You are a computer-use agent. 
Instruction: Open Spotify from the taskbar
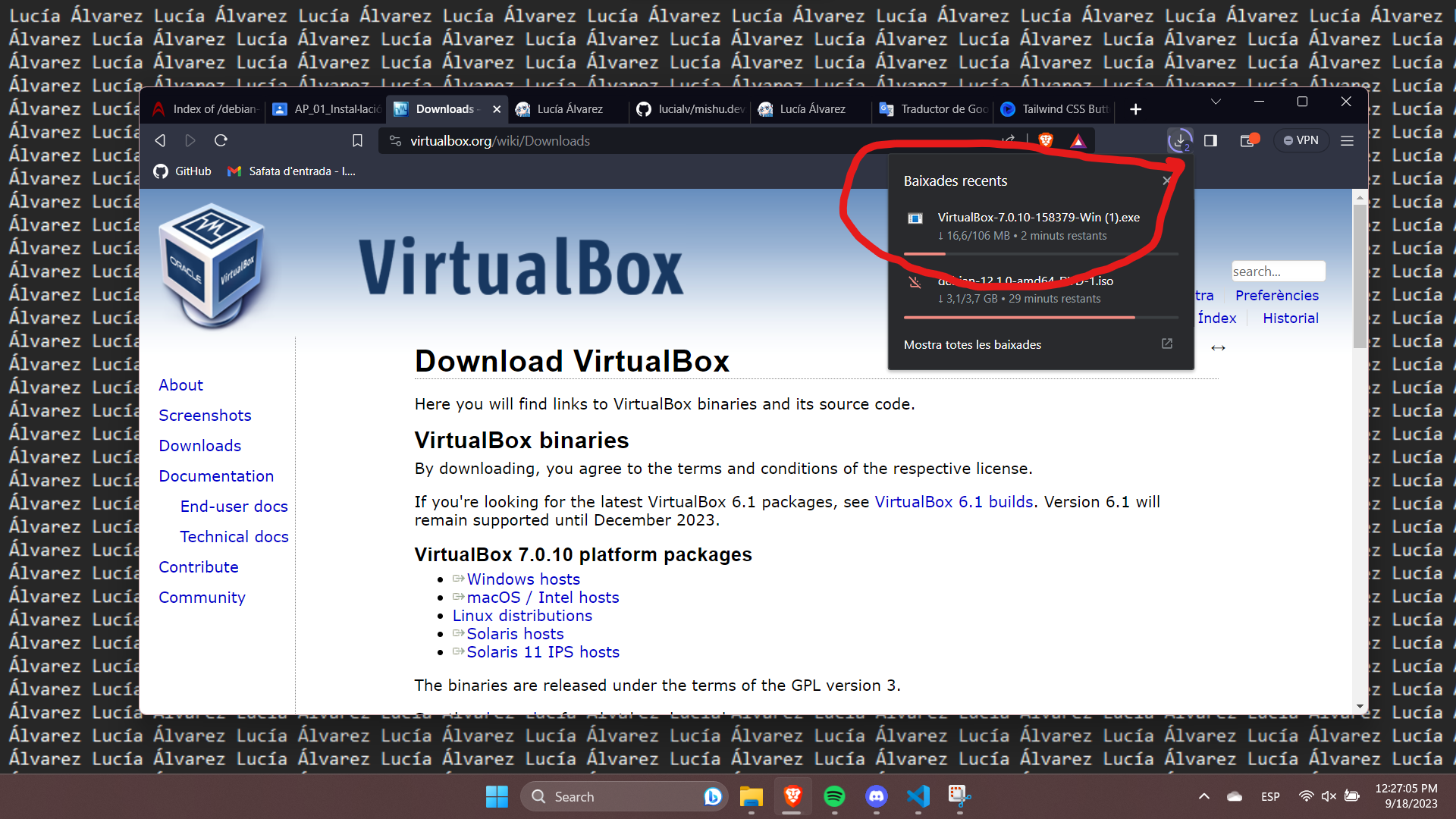(x=834, y=796)
